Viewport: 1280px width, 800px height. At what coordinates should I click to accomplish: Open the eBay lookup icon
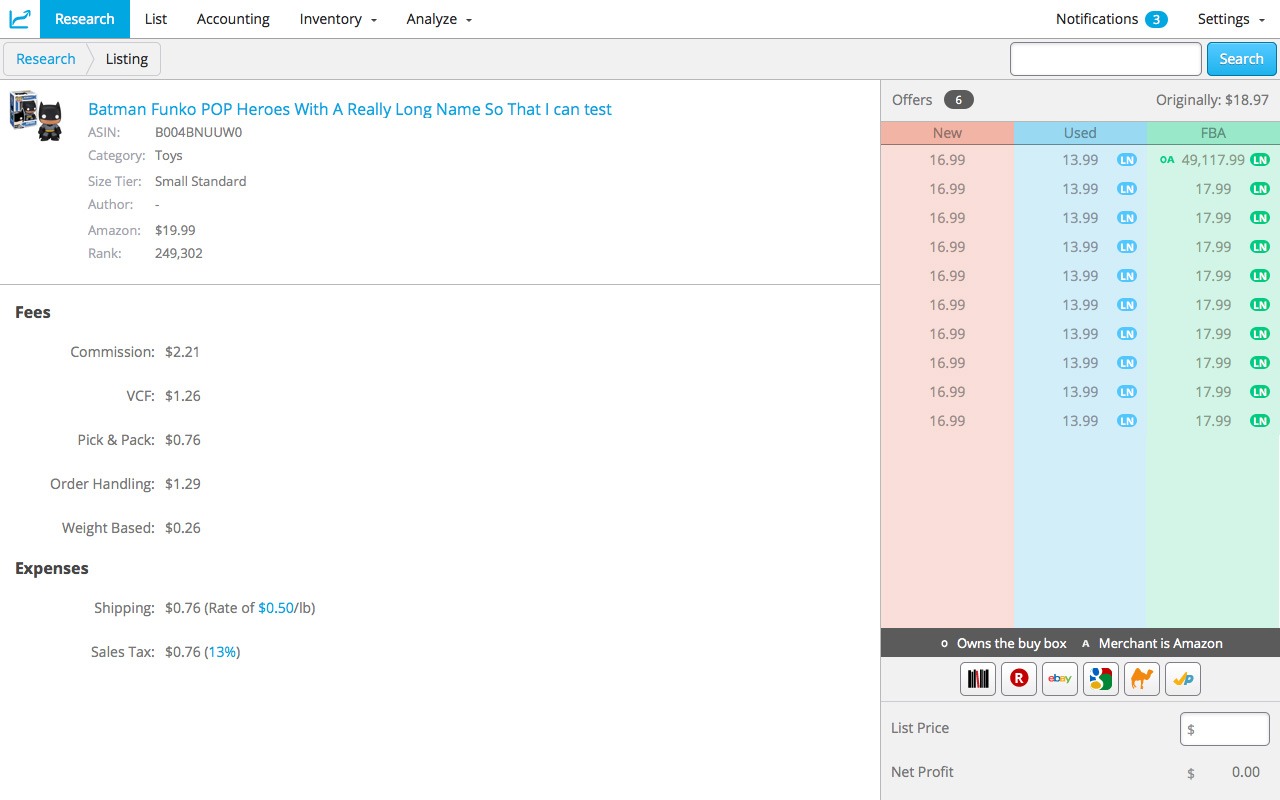click(1060, 679)
